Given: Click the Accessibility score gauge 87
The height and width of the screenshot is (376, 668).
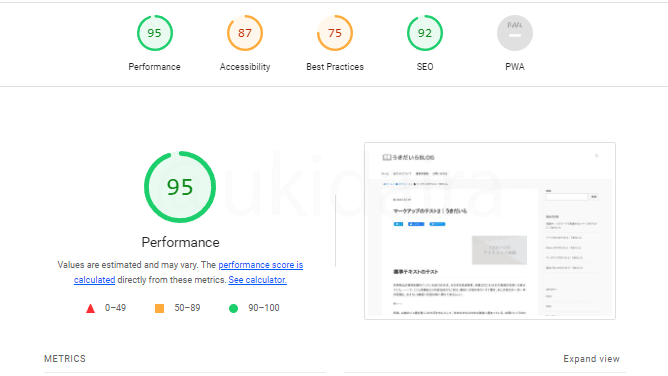Looking at the screenshot, I should (245, 33).
